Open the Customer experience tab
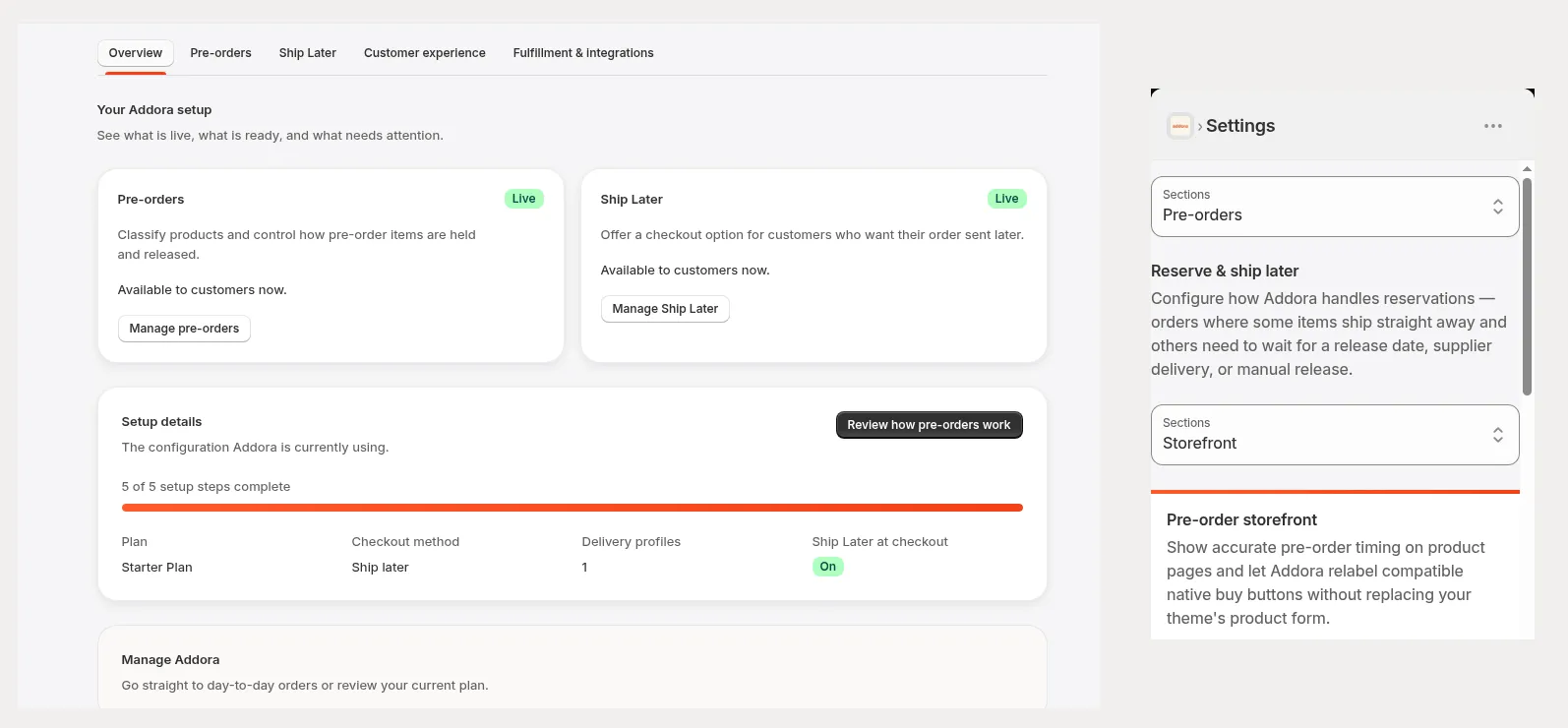 click(425, 53)
